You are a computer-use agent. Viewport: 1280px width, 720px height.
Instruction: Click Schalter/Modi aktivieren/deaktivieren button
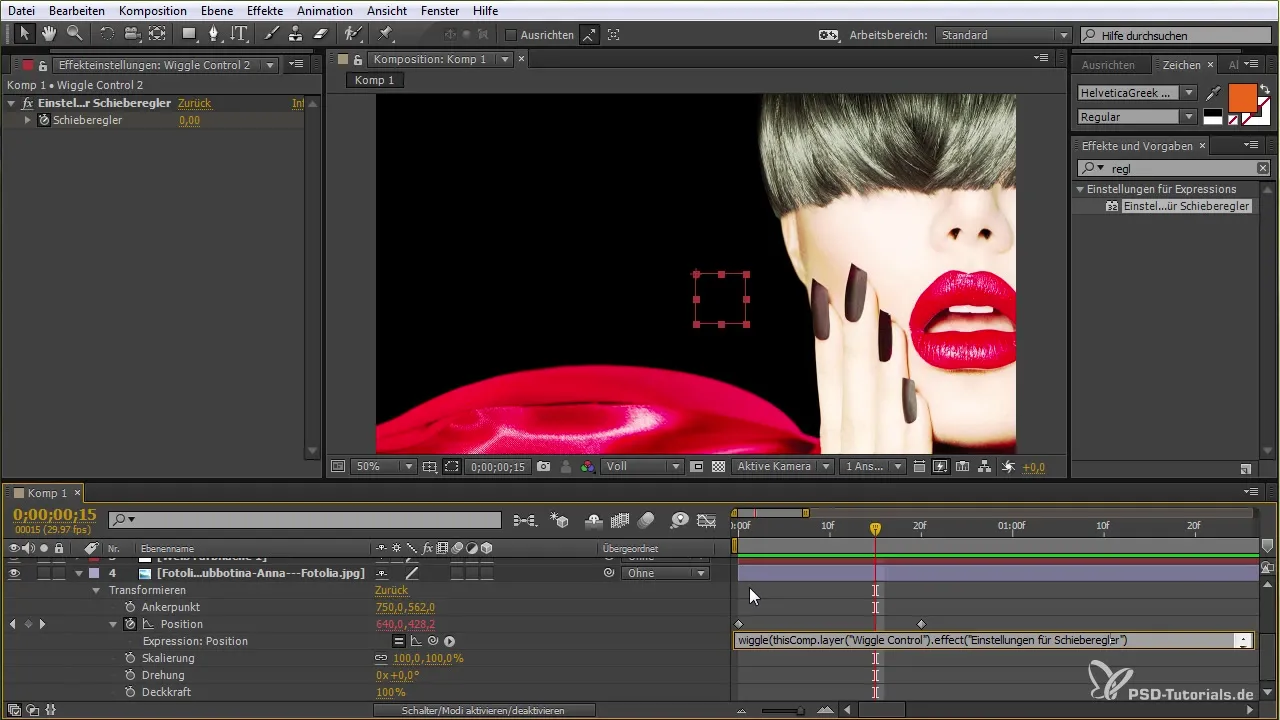(484, 710)
